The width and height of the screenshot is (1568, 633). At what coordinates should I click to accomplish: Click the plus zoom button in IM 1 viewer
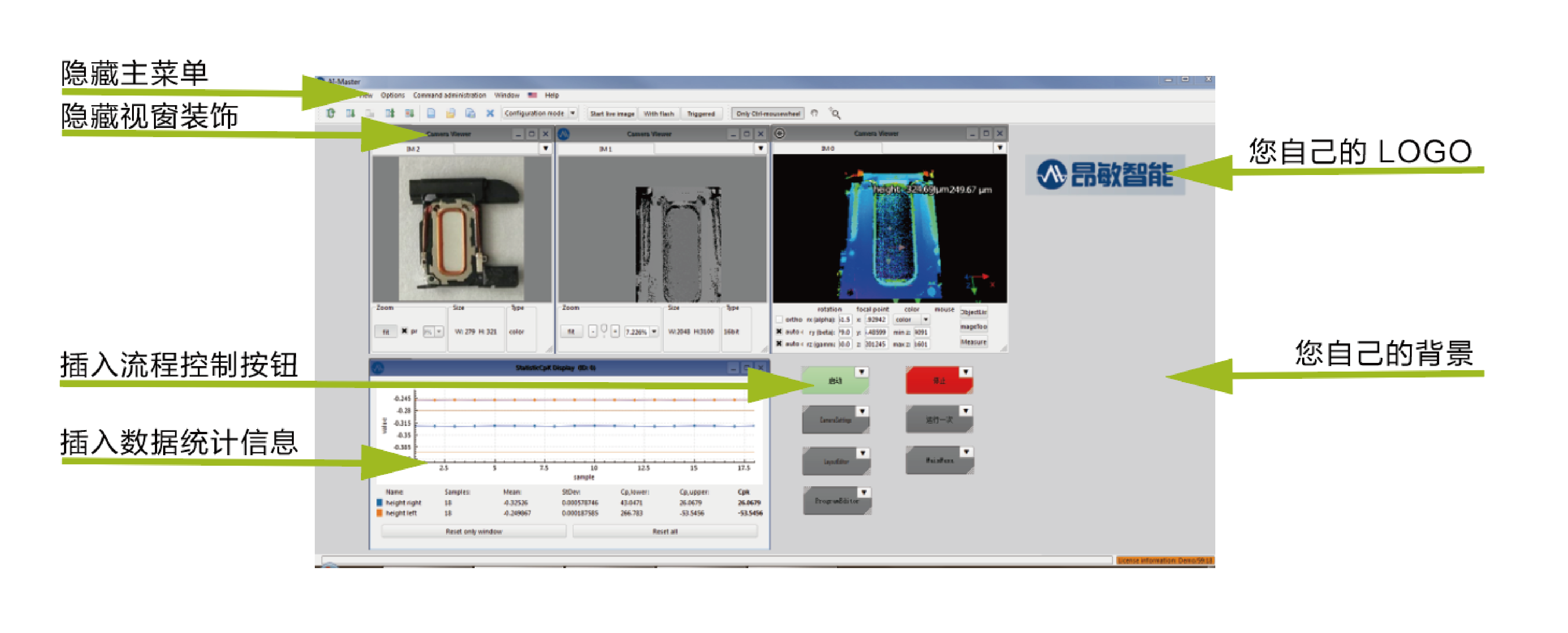pyautogui.click(x=615, y=332)
